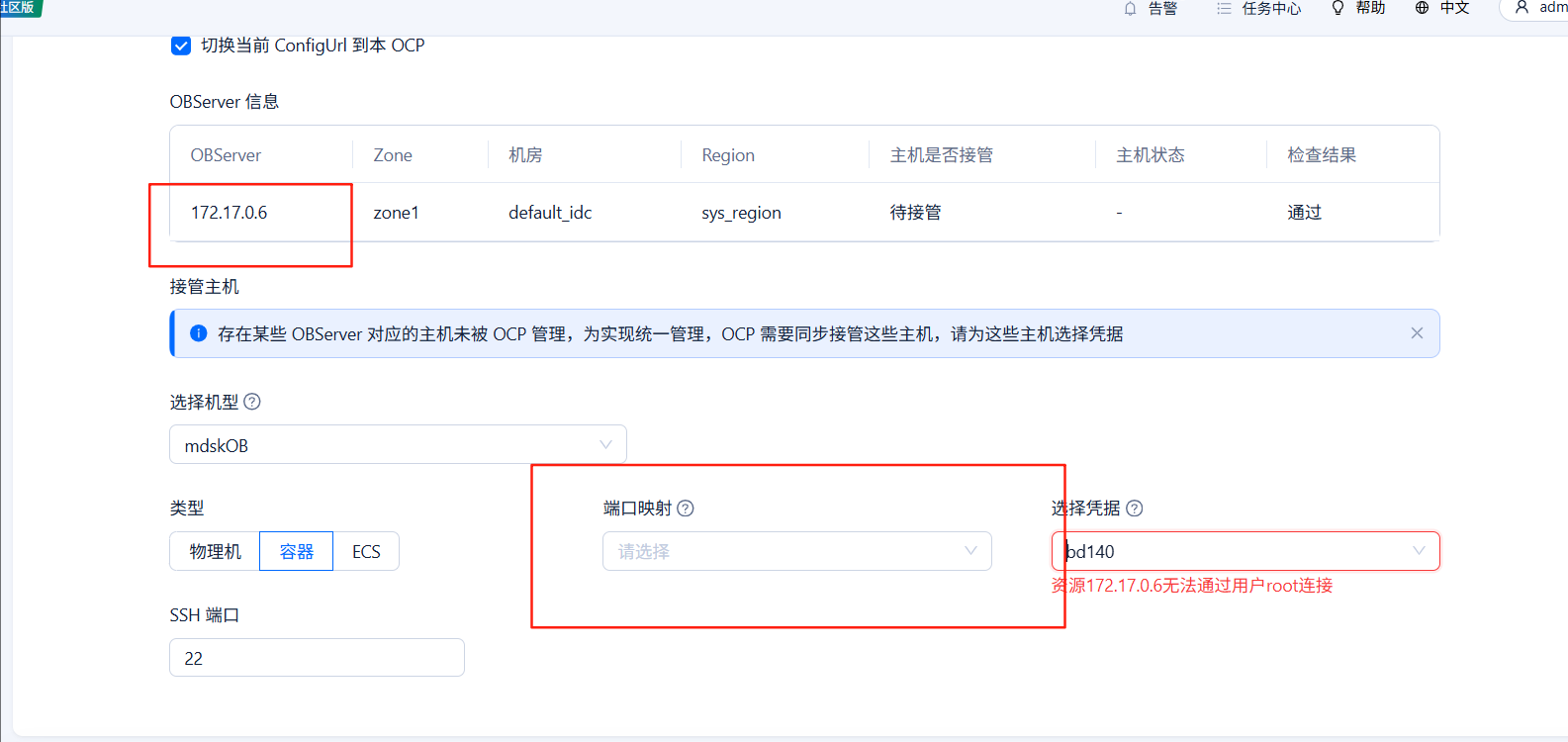Click sys_region table cell
1568x742 pixels.
[x=741, y=213]
